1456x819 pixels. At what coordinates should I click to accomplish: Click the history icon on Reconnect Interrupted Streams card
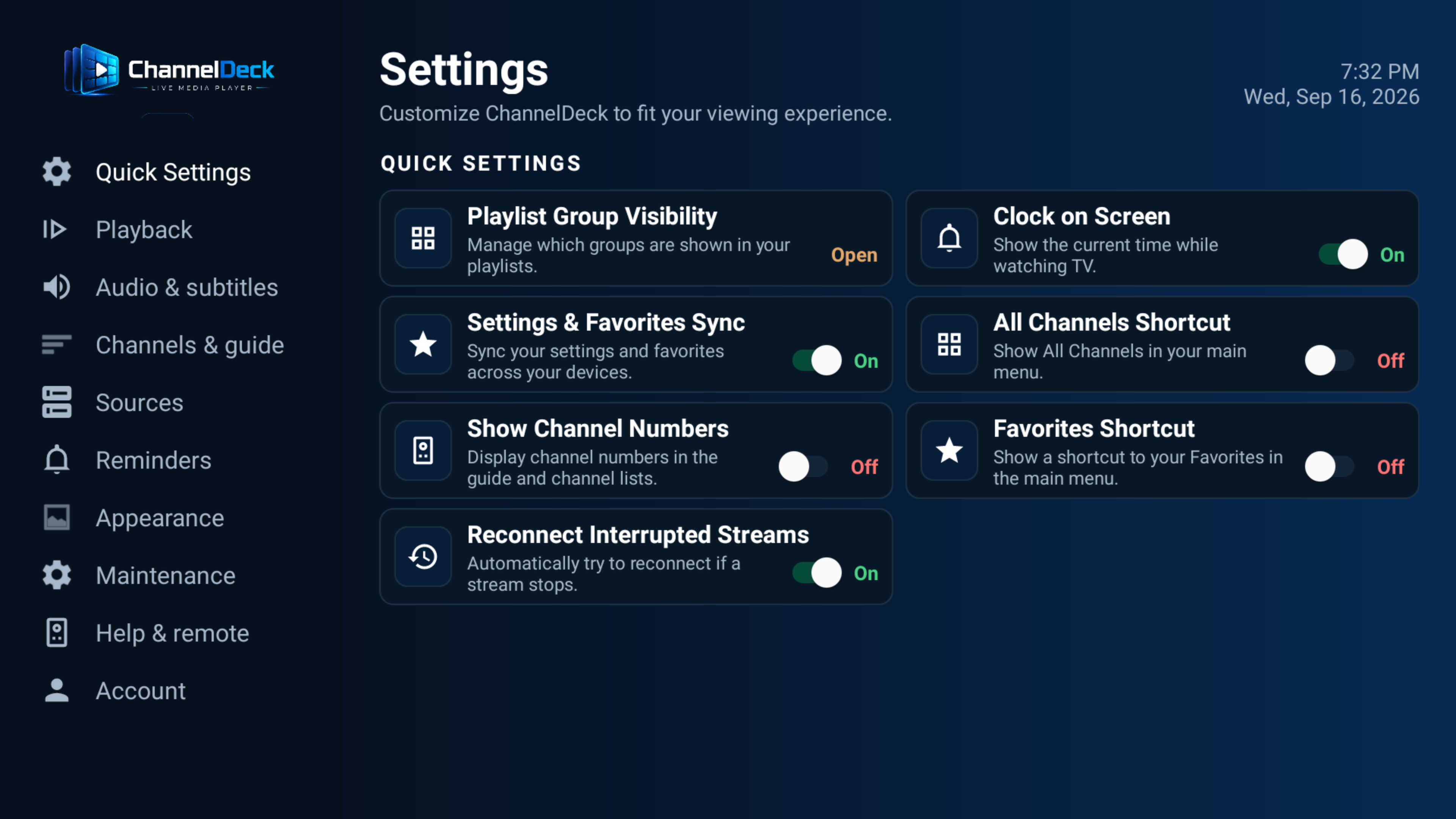(423, 557)
